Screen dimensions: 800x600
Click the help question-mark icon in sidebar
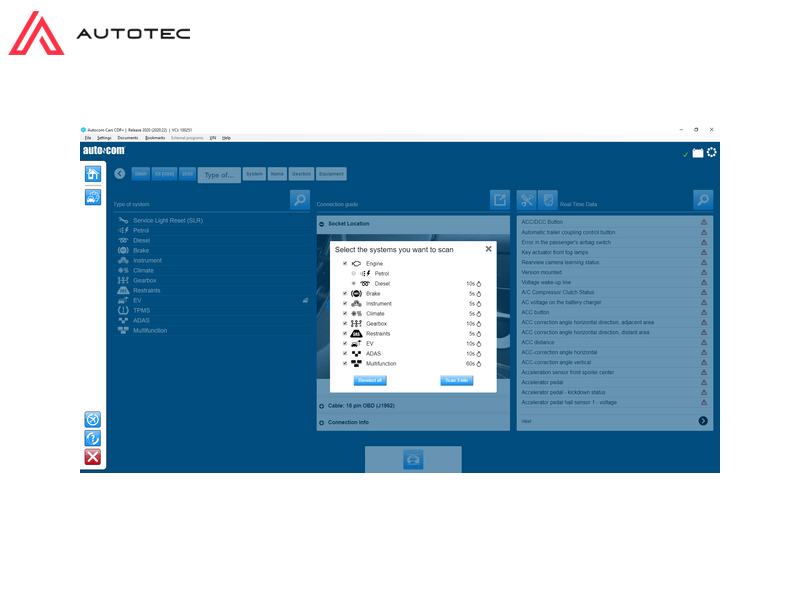pyautogui.click(x=93, y=438)
